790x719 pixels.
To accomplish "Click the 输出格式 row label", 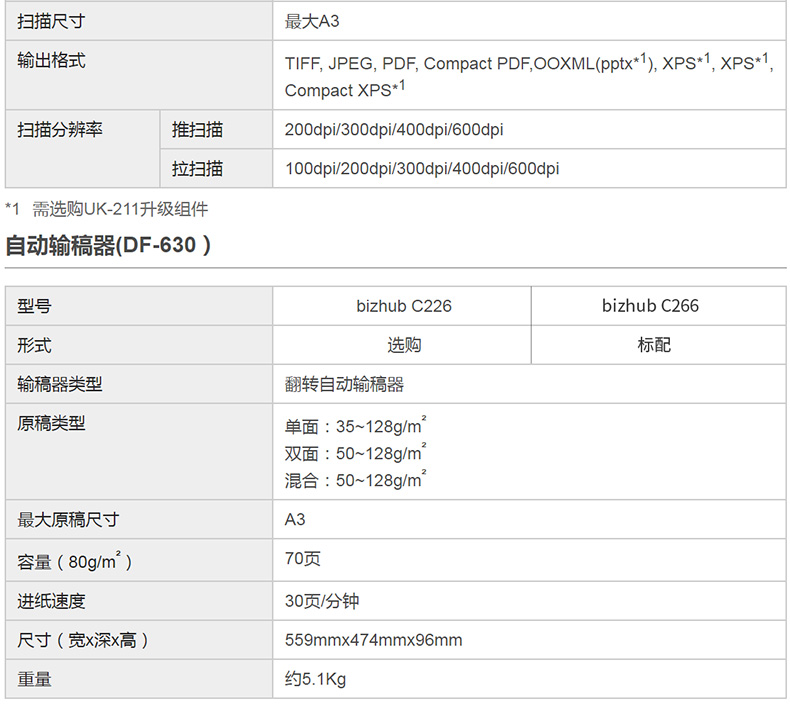I will [52, 61].
